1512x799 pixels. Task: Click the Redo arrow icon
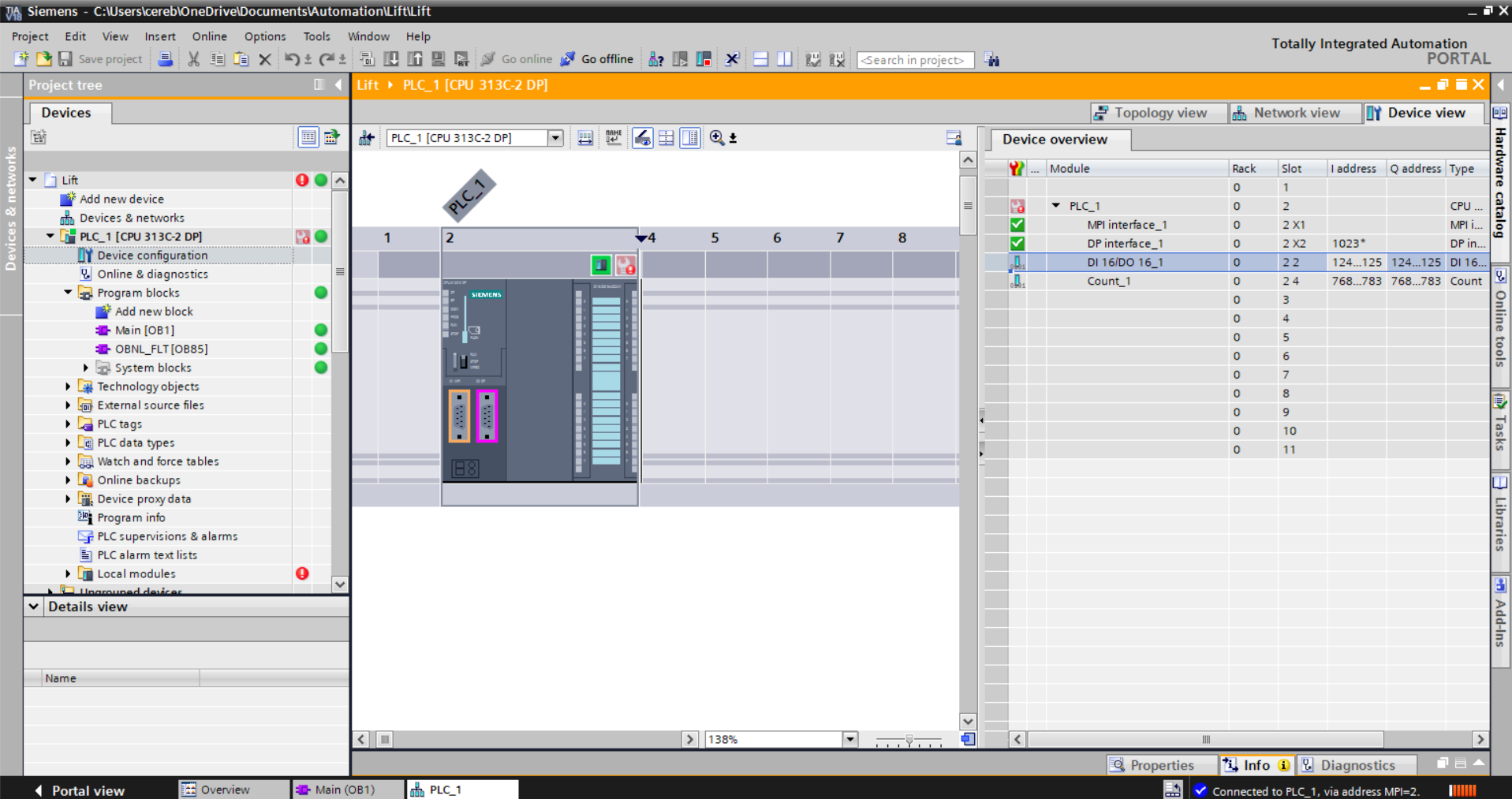[327, 59]
